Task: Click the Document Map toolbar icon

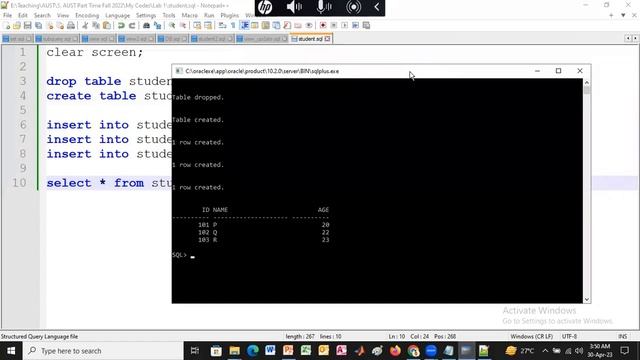Action: point(265,25)
